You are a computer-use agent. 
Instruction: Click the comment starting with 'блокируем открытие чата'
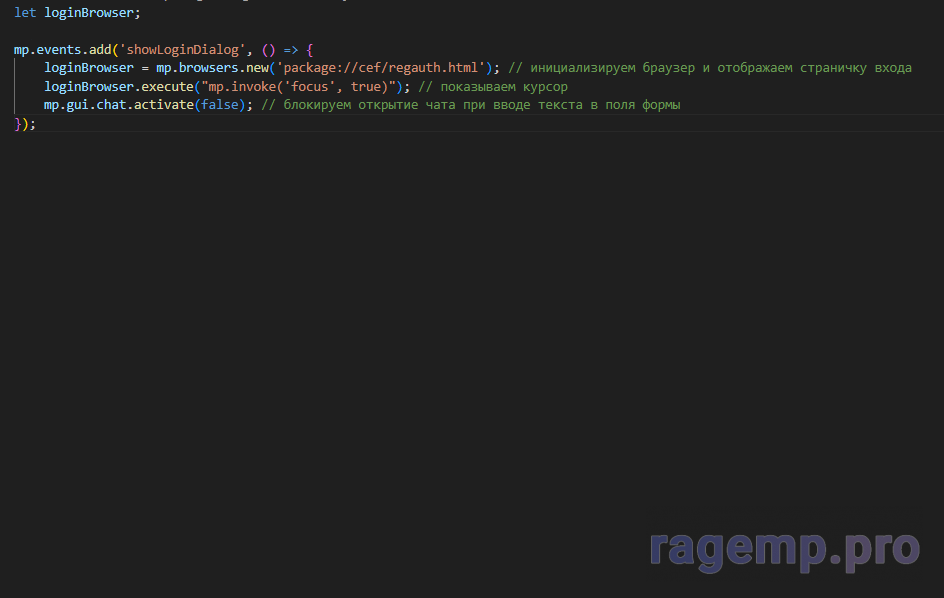470,105
